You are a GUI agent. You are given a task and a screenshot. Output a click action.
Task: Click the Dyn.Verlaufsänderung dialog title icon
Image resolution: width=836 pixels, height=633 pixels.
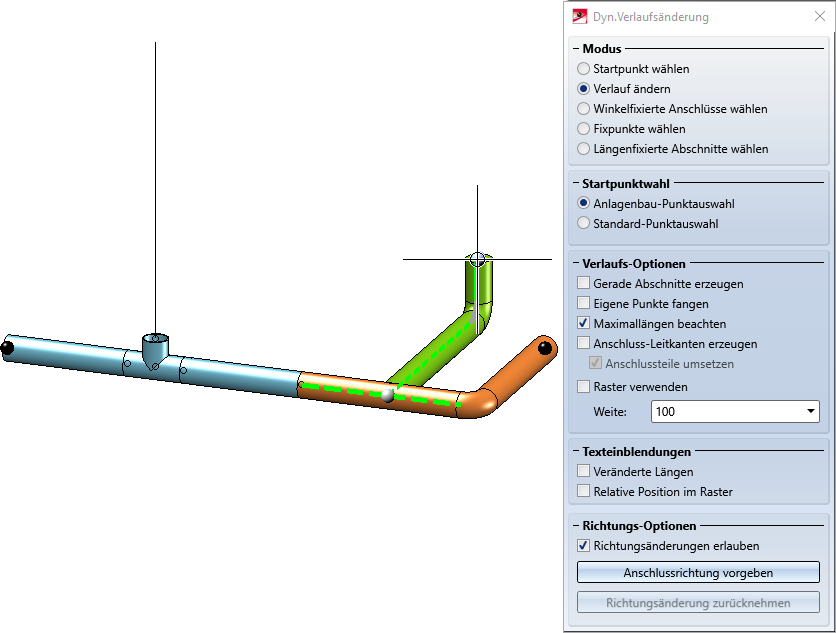(580, 17)
